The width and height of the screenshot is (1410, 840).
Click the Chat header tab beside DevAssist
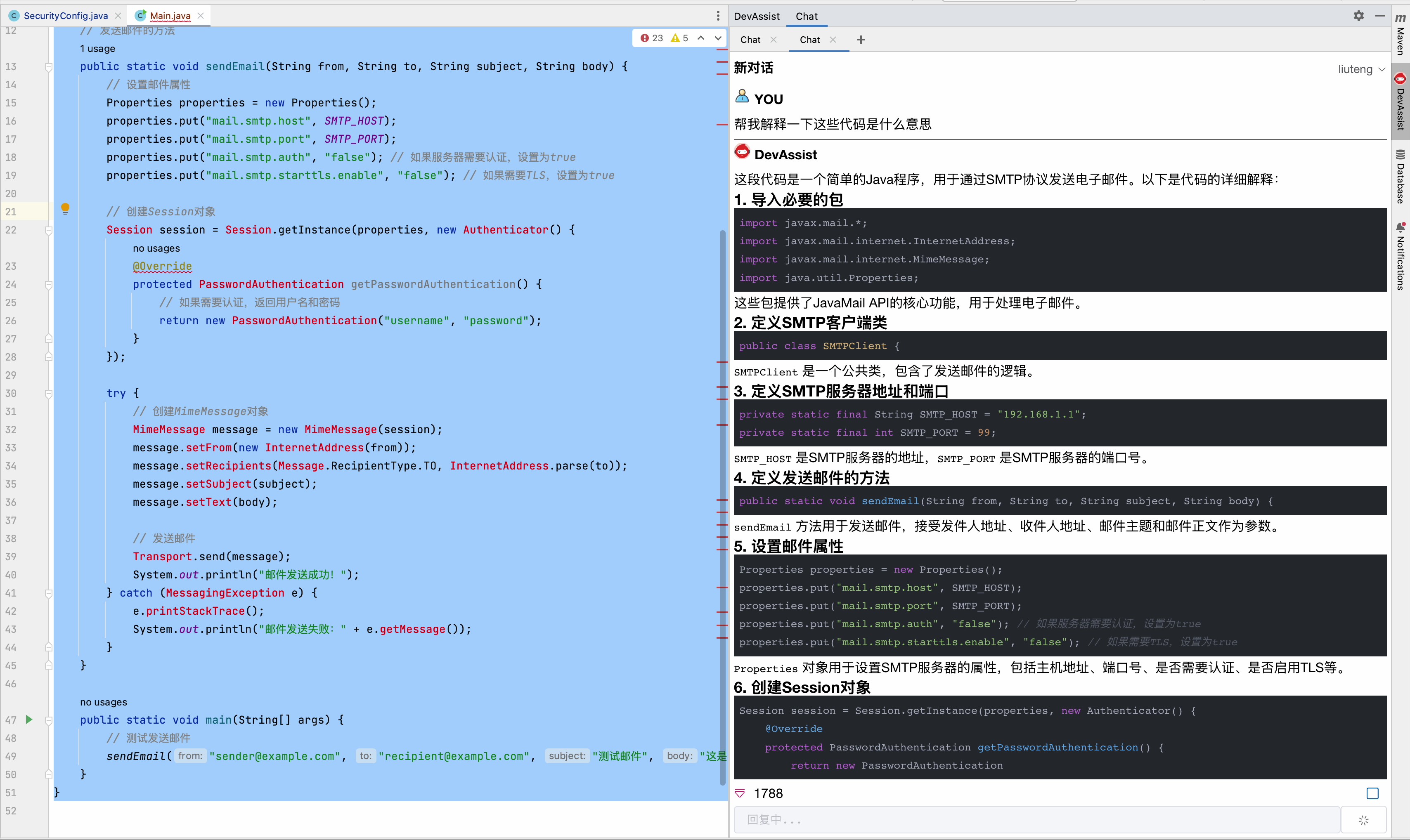click(807, 17)
